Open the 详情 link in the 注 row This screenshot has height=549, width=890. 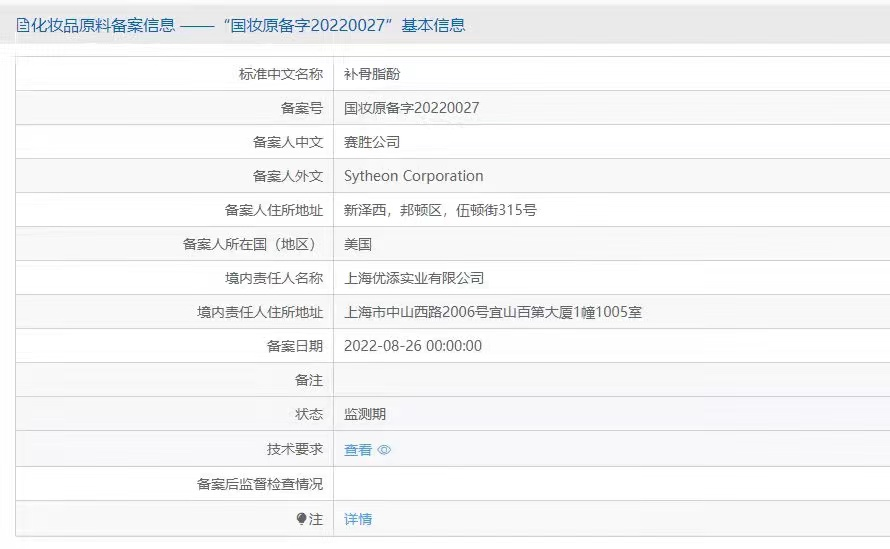358,519
